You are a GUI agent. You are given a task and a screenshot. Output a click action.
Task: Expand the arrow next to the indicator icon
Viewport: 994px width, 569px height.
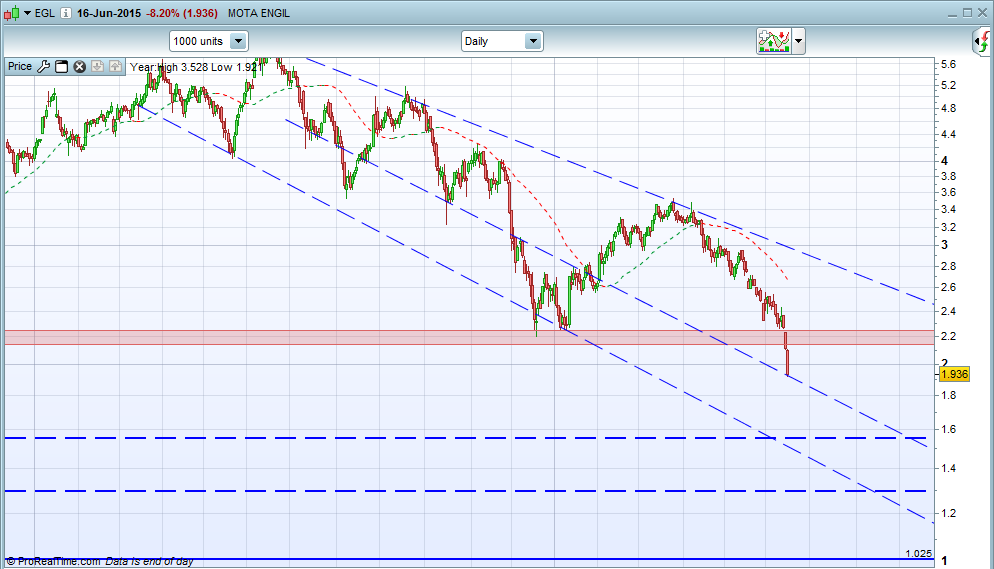[799, 41]
